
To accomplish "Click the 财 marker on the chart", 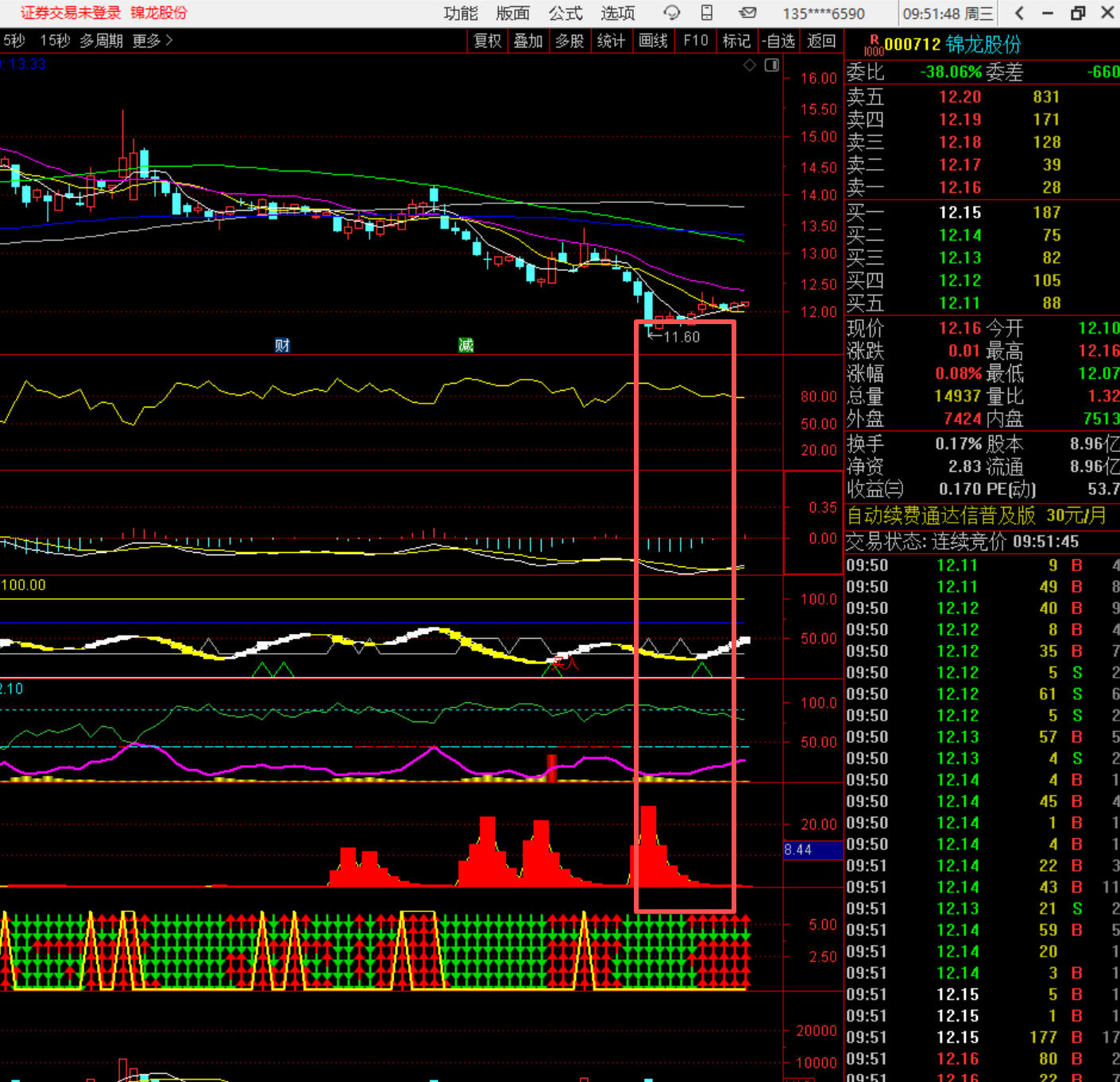I will point(282,346).
